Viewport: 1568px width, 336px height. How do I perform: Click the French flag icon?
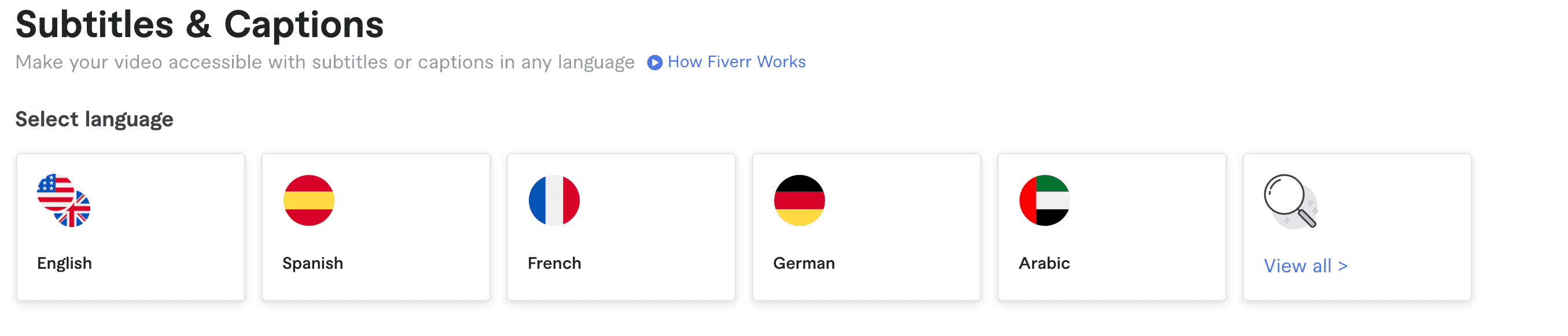(x=554, y=200)
